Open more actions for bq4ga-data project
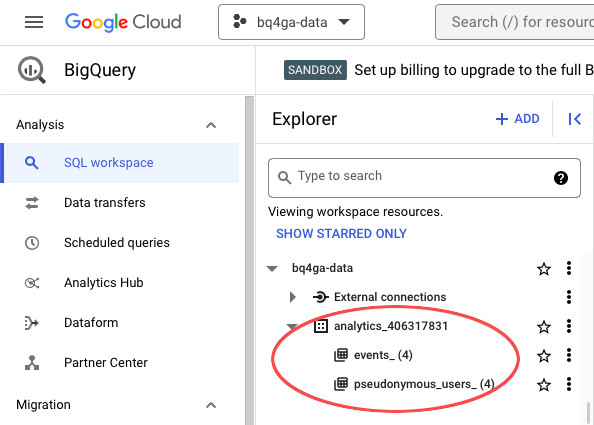 569,268
